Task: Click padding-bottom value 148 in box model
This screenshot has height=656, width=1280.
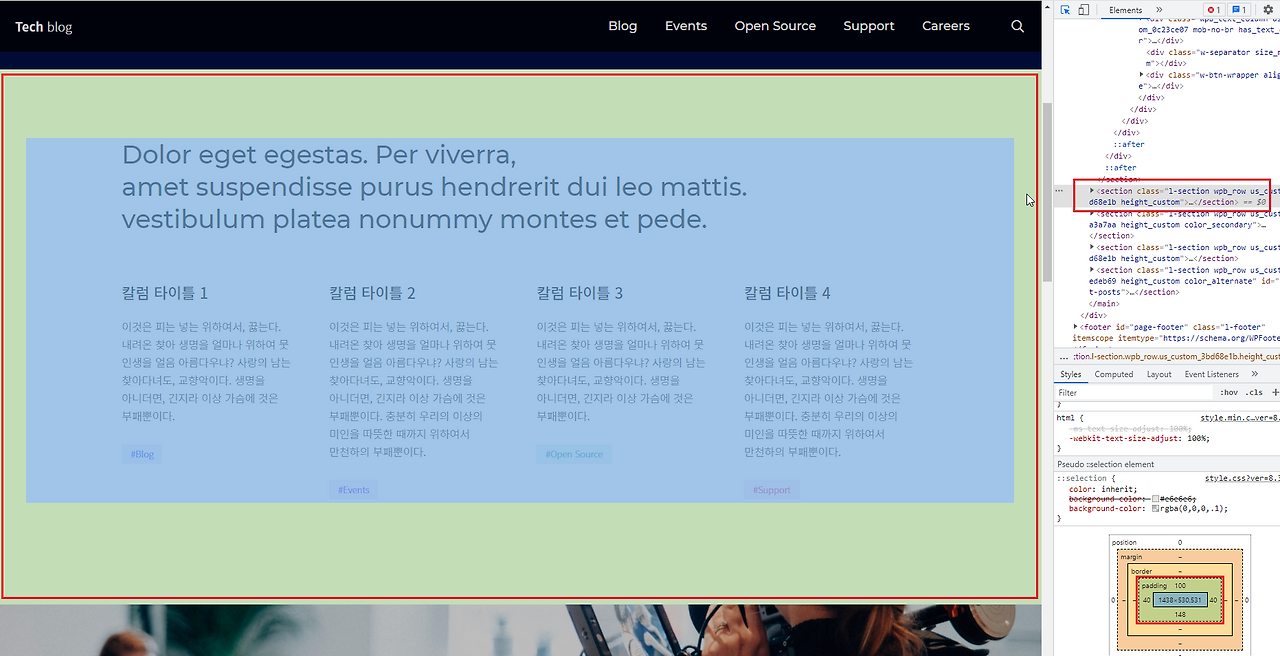Action: click(x=1180, y=614)
